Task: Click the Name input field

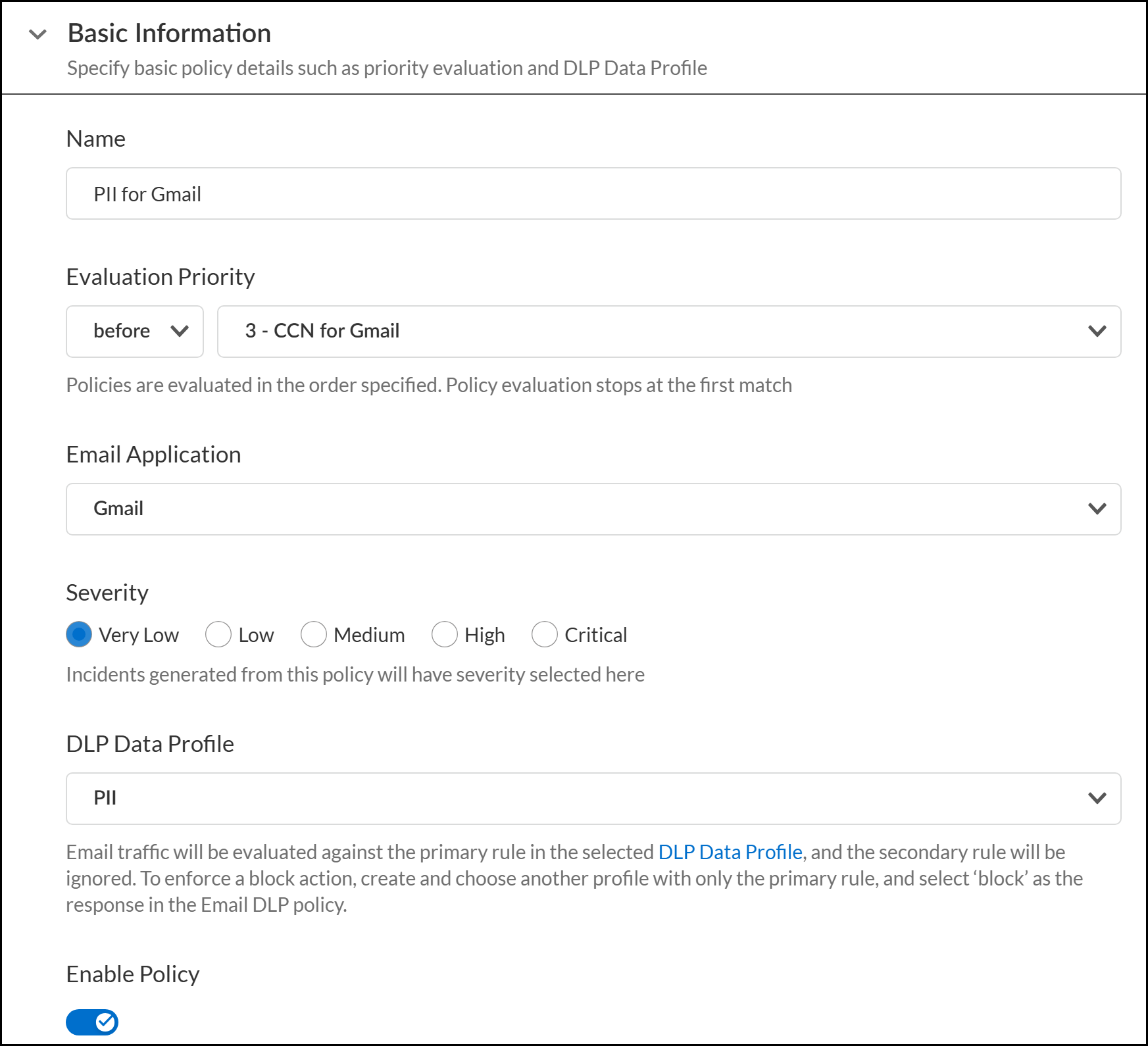Action: pyautogui.click(x=593, y=193)
